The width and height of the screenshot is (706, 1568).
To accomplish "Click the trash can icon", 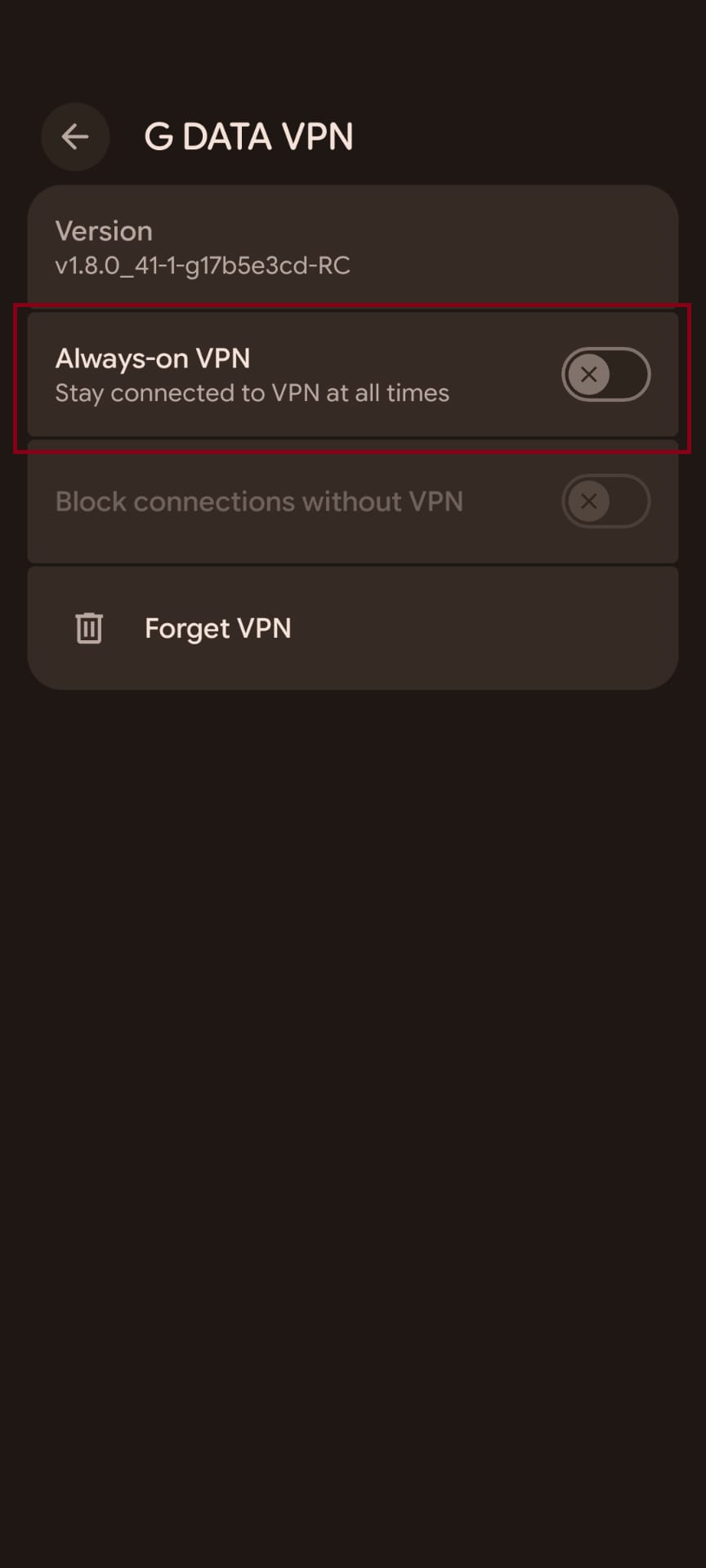I will coord(89,628).
